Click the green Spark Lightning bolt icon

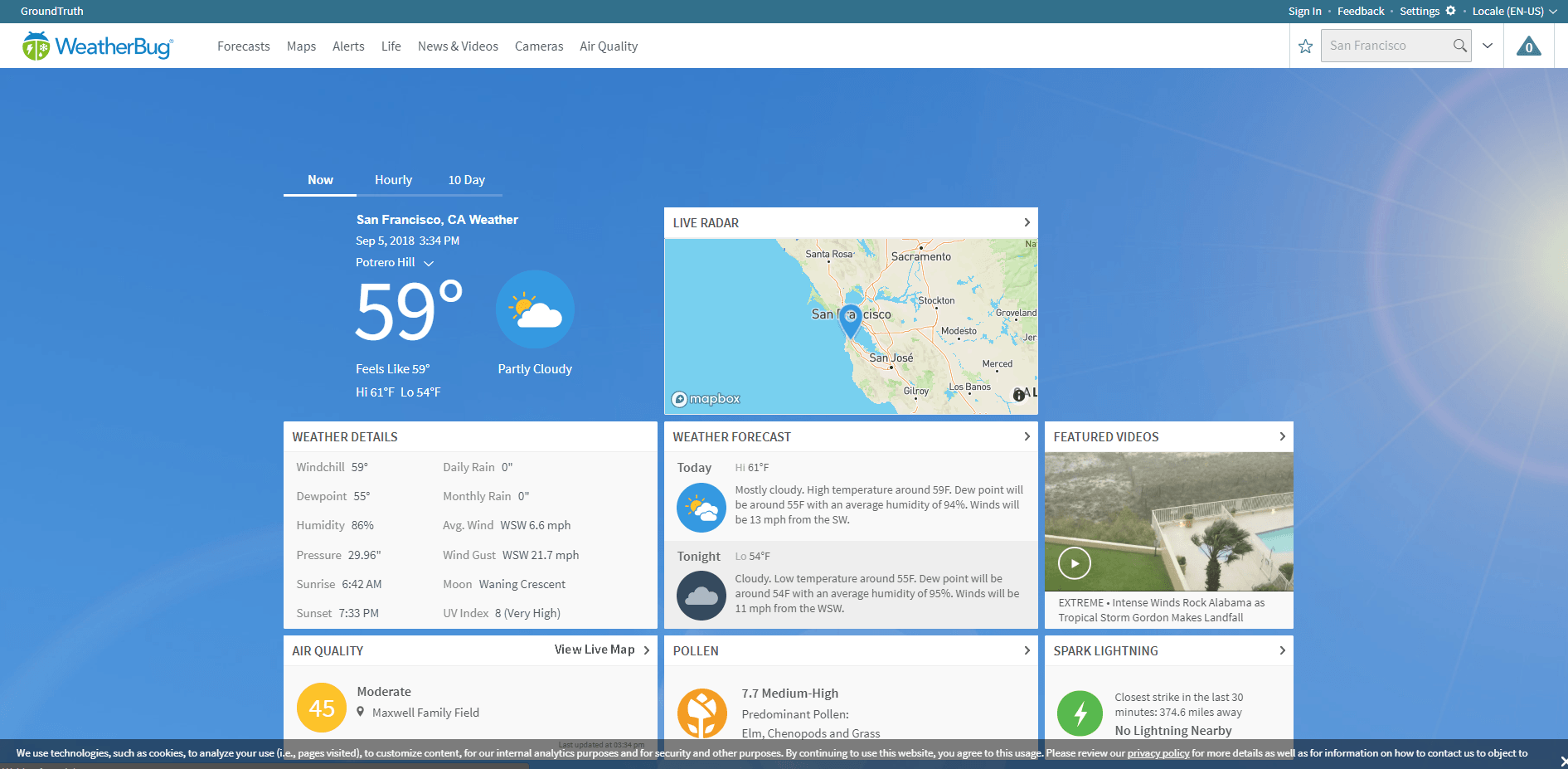[x=1080, y=713]
